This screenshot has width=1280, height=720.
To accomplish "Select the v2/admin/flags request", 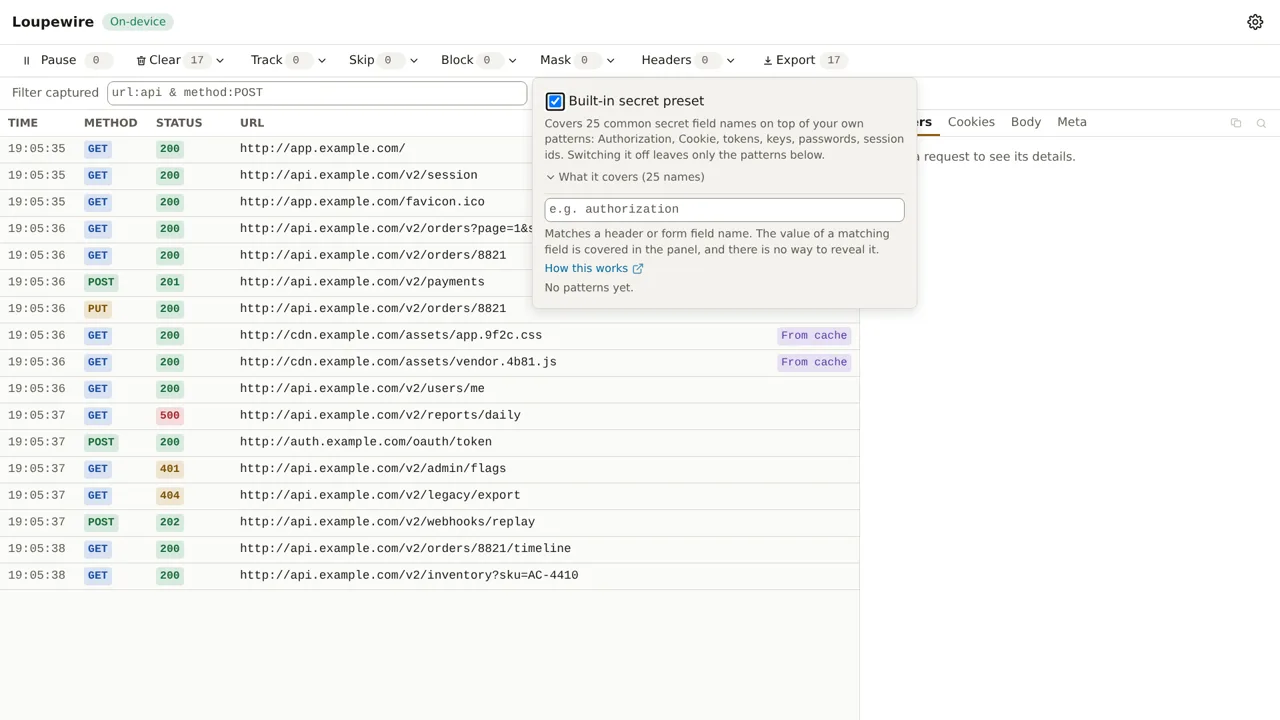I will coord(429,469).
